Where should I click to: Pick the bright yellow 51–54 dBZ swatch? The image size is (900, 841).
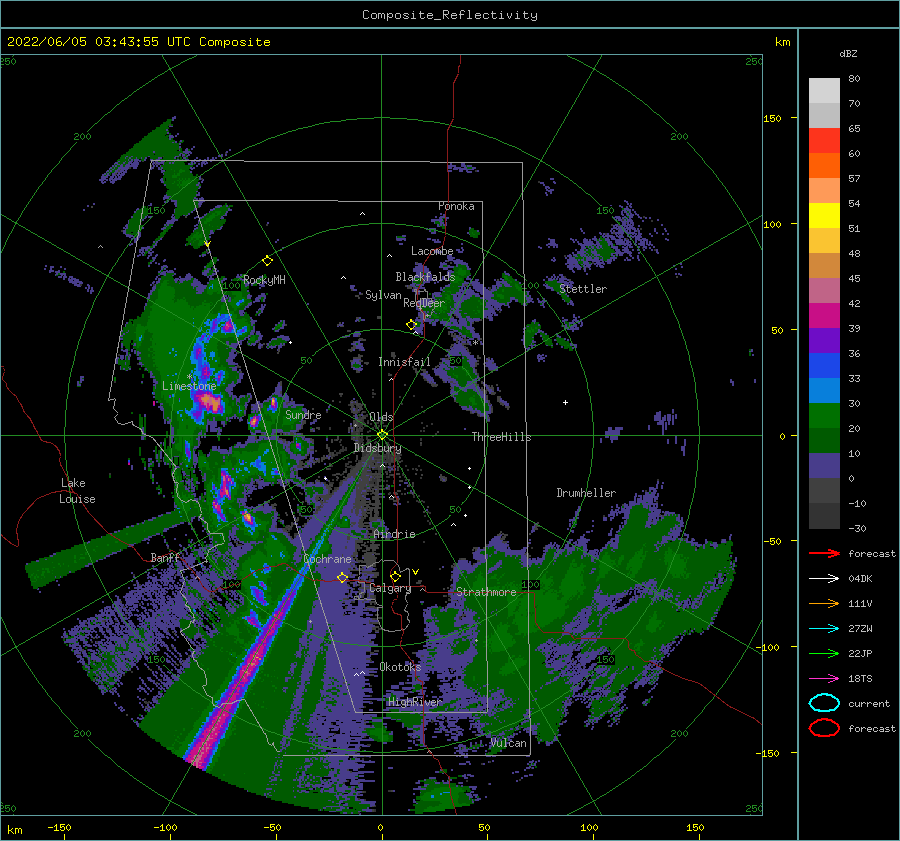[x=824, y=216]
